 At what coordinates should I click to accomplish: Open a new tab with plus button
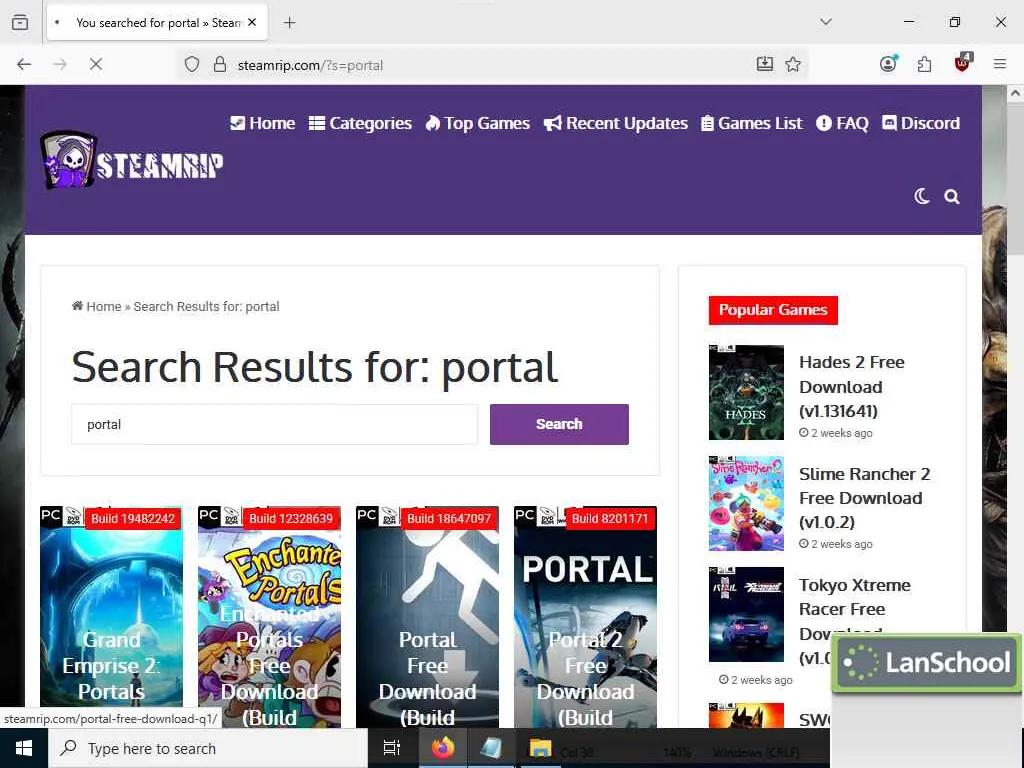pos(289,23)
